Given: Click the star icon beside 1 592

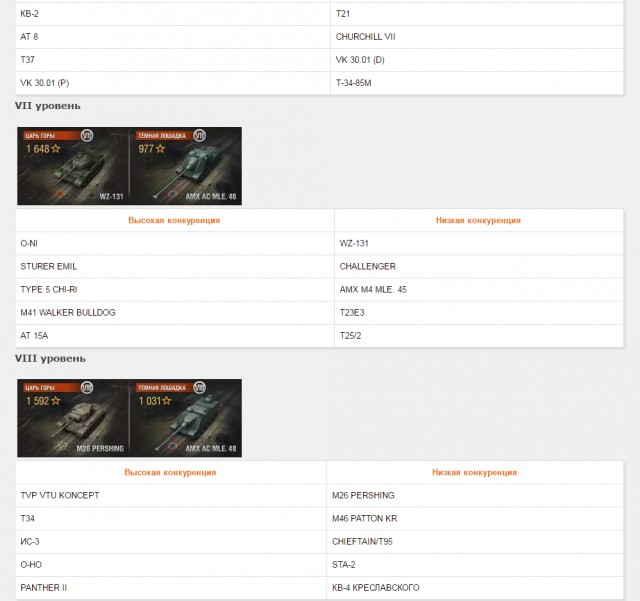Looking at the screenshot, I should click(56, 401).
